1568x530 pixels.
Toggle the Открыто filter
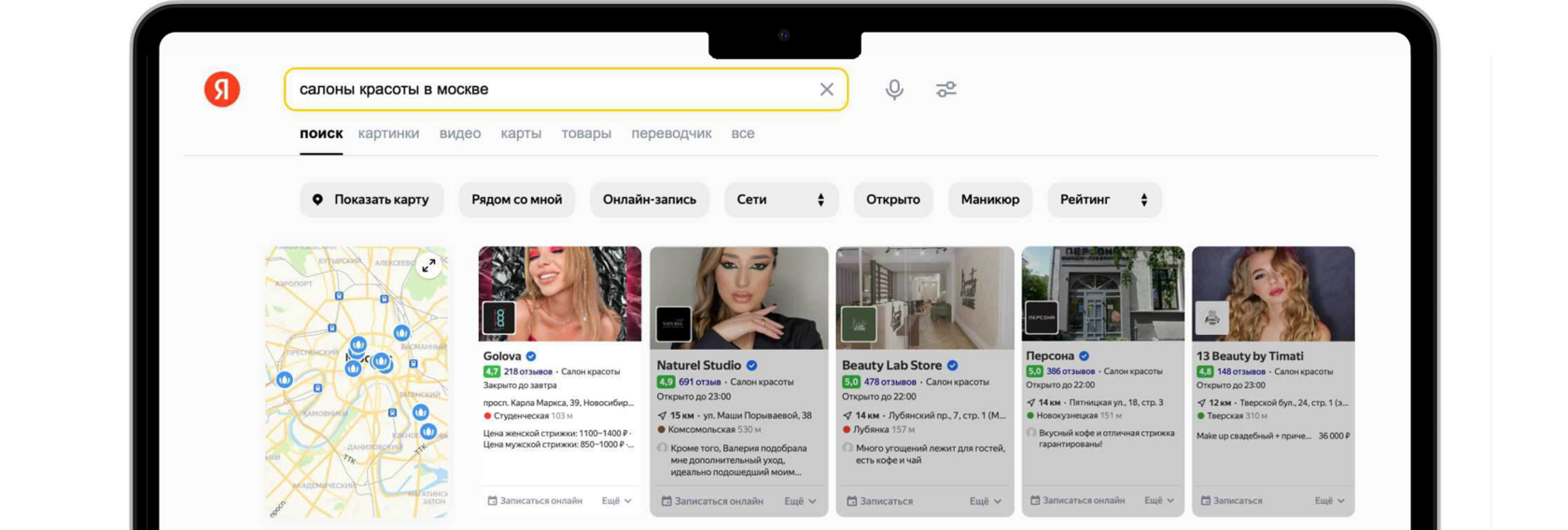click(893, 200)
